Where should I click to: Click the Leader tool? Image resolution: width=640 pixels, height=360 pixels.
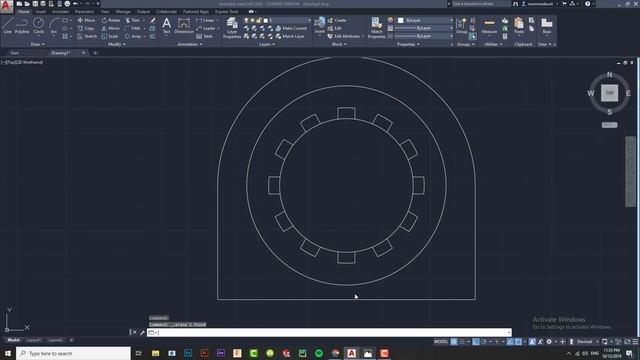click(x=206, y=28)
